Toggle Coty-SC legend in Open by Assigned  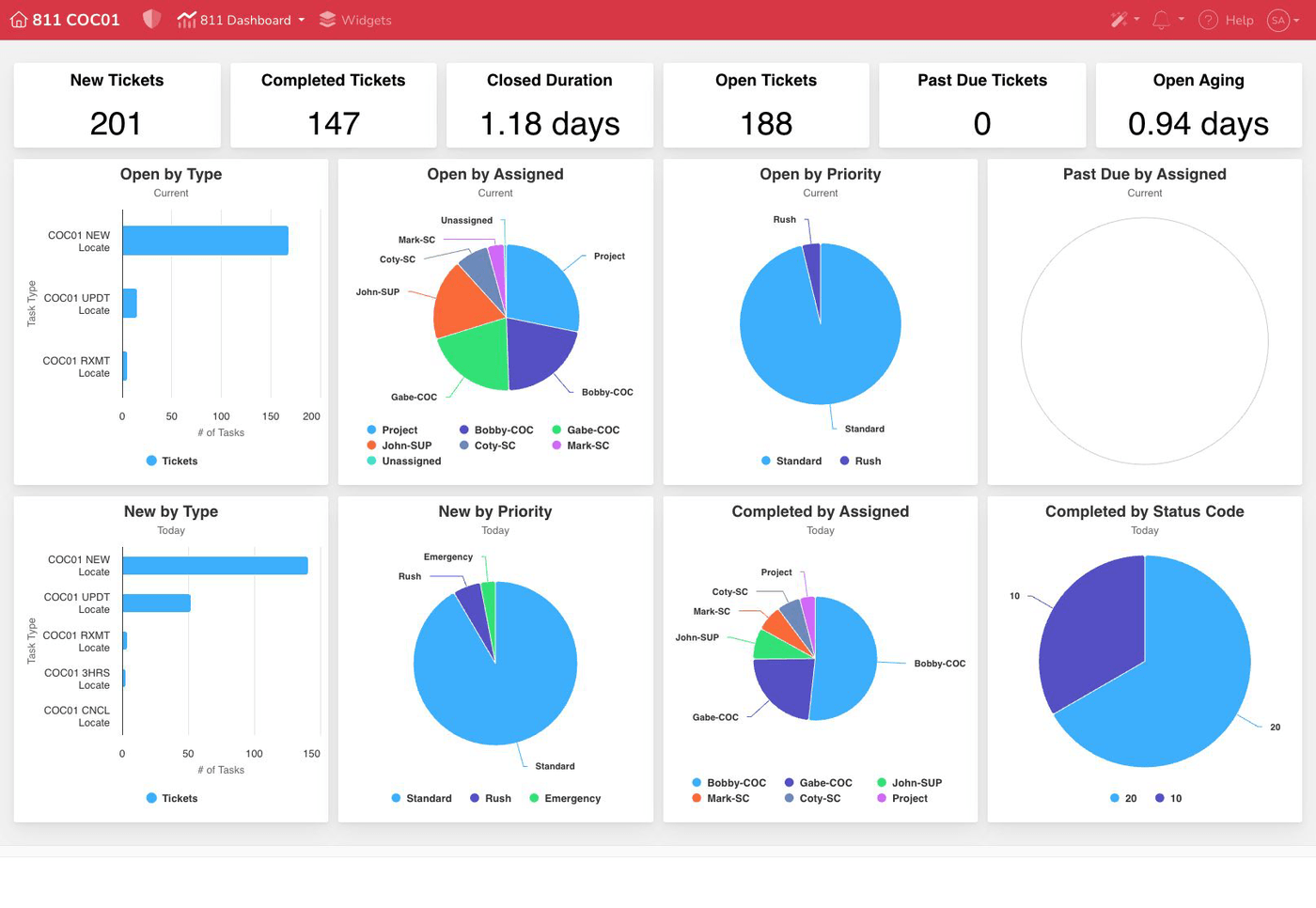[x=487, y=446]
